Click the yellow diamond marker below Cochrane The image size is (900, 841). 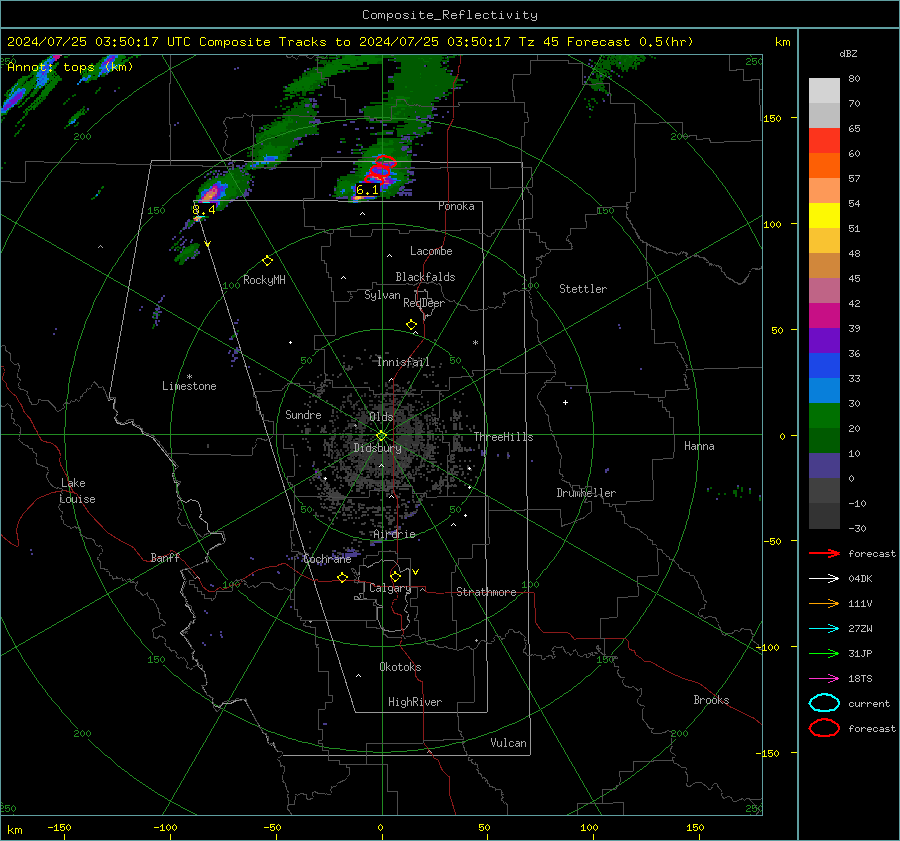(x=342, y=578)
